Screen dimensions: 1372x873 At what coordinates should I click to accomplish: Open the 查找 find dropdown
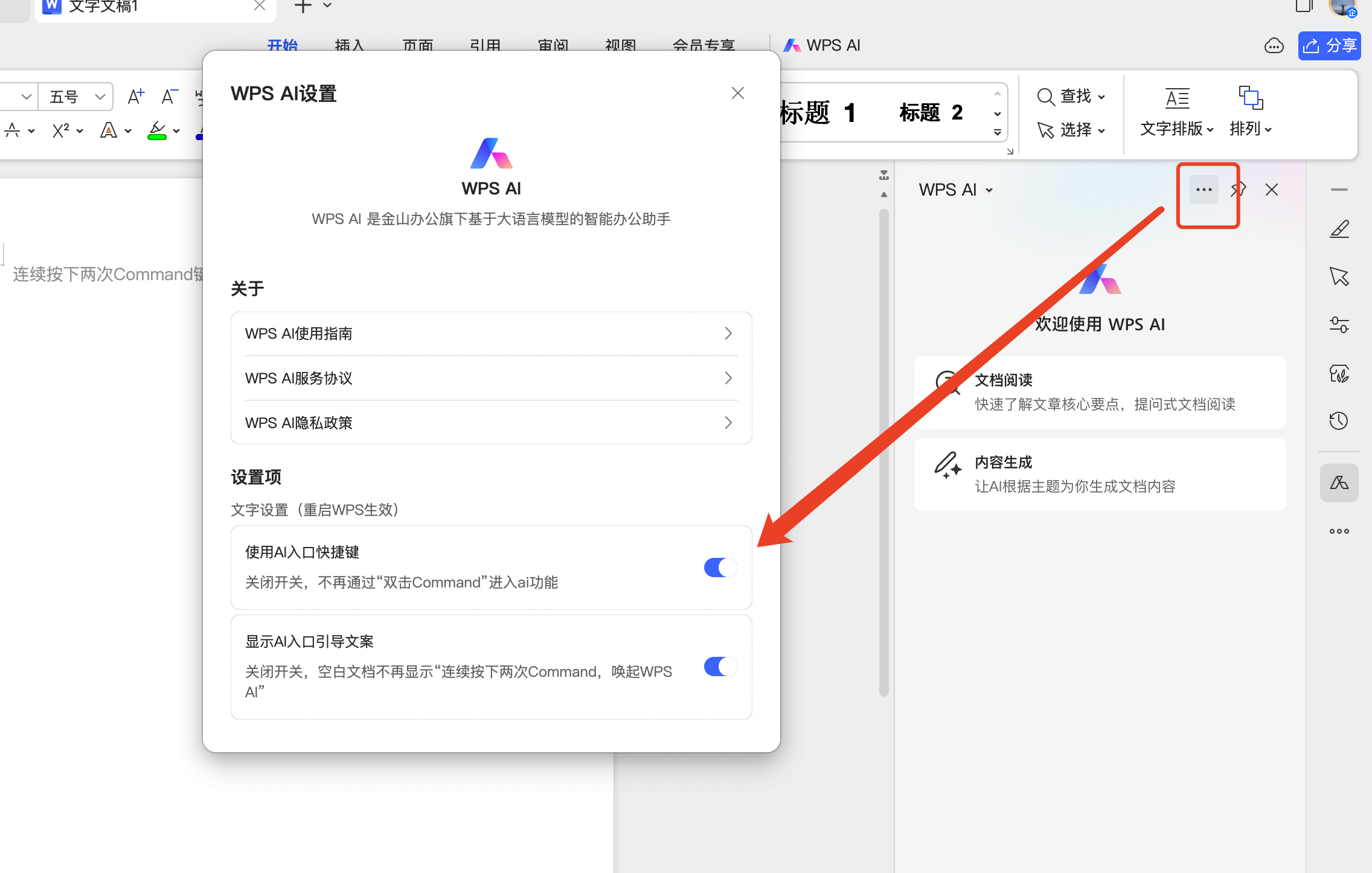click(1071, 96)
